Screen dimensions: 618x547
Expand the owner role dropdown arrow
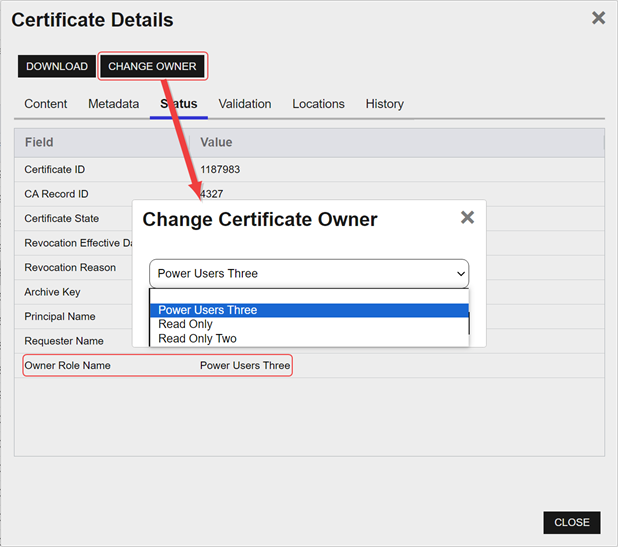click(460, 274)
